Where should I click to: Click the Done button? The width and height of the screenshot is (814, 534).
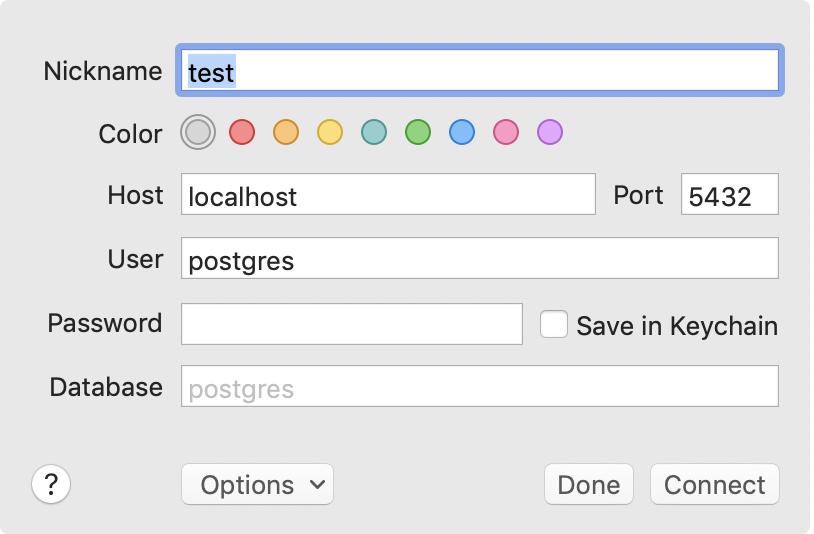click(589, 485)
